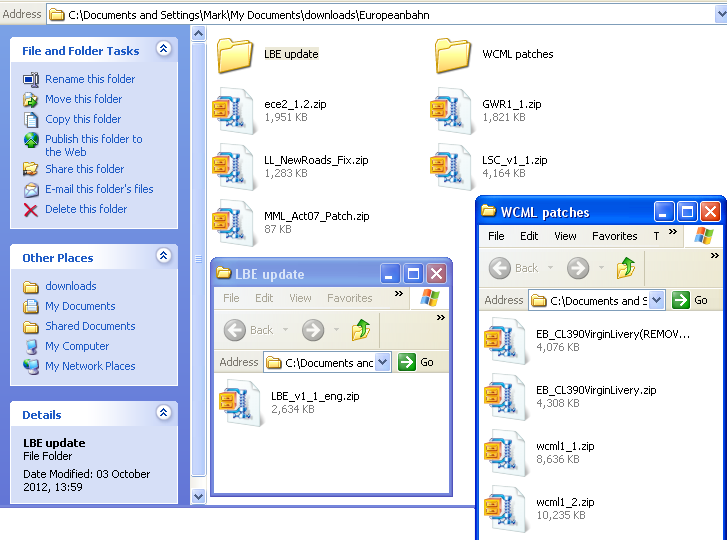Image resolution: width=727 pixels, height=540 pixels.
Task: Open the WCML patches folder icon
Action: tap(453, 55)
